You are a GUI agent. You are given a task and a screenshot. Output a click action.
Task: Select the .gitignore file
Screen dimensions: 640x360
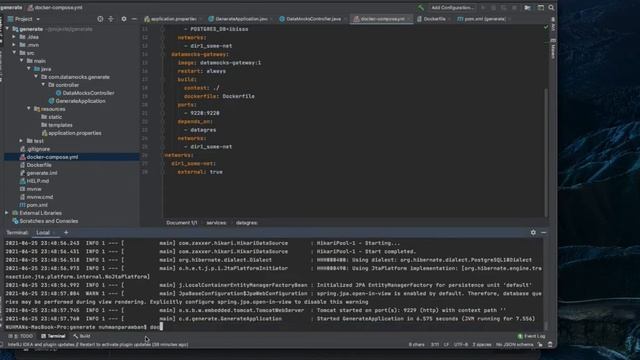(x=35, y=149)
